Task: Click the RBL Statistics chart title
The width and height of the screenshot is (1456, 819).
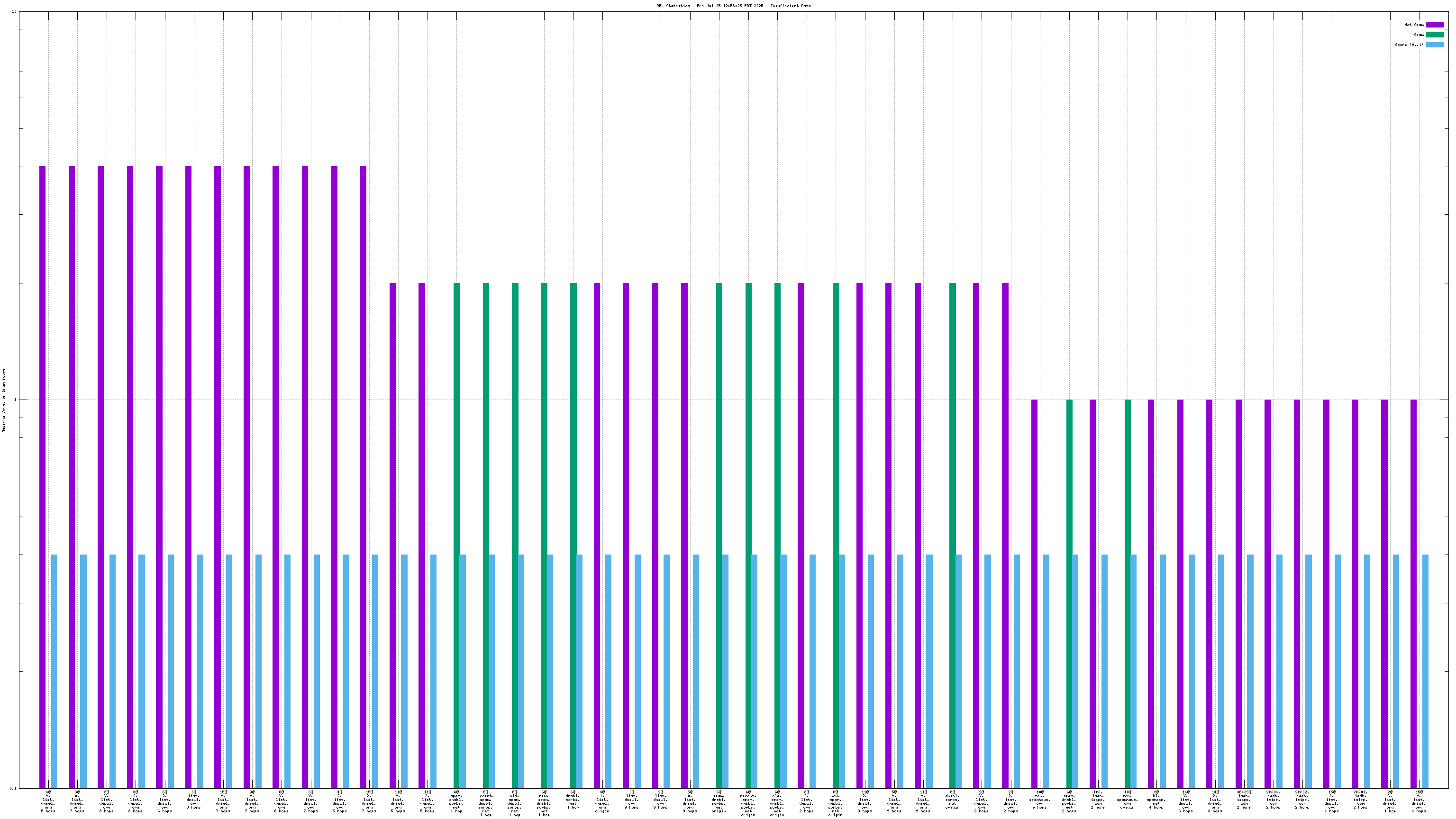Action: pyautogui.click(x=733, y=6)
